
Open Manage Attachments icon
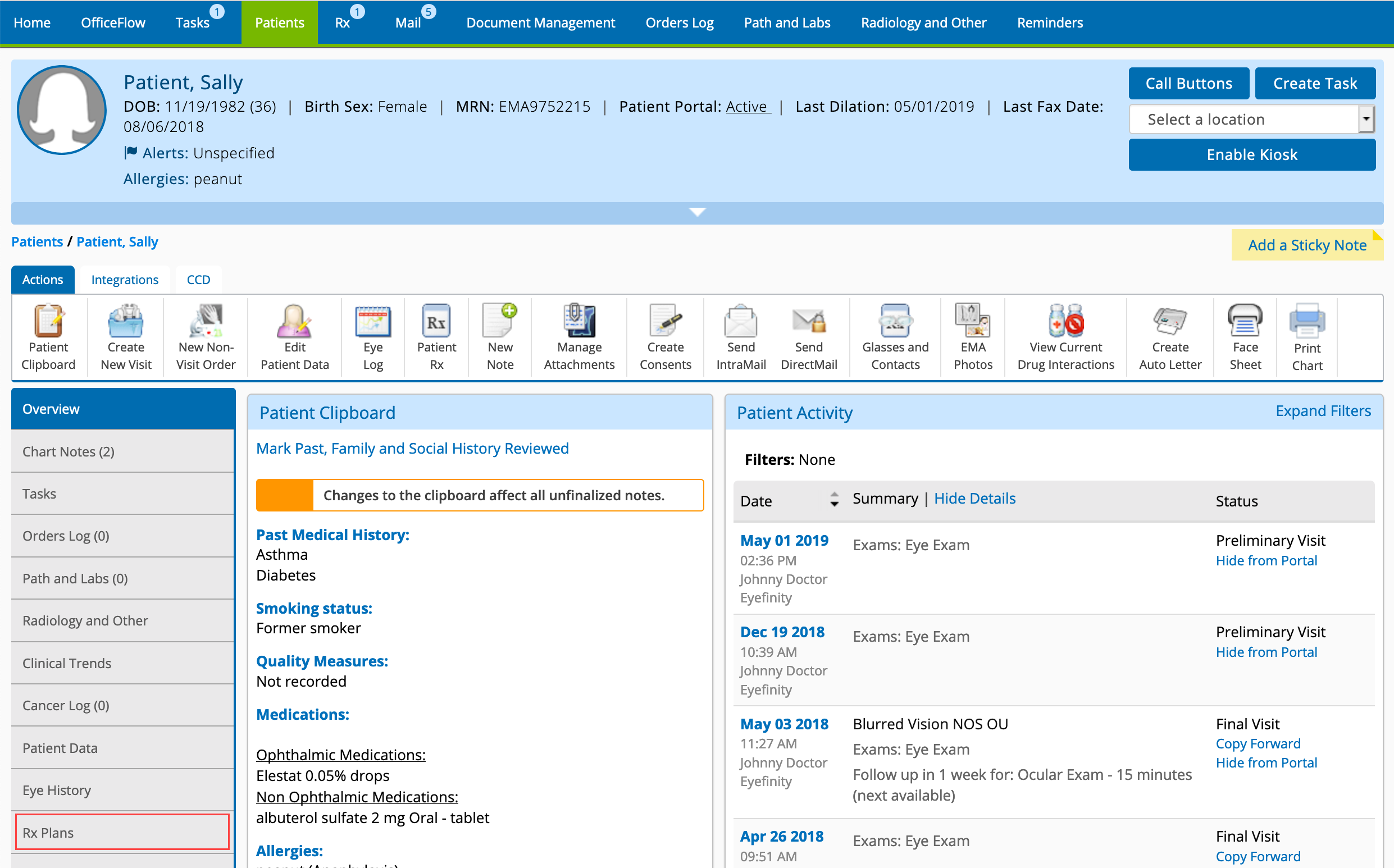578,322
